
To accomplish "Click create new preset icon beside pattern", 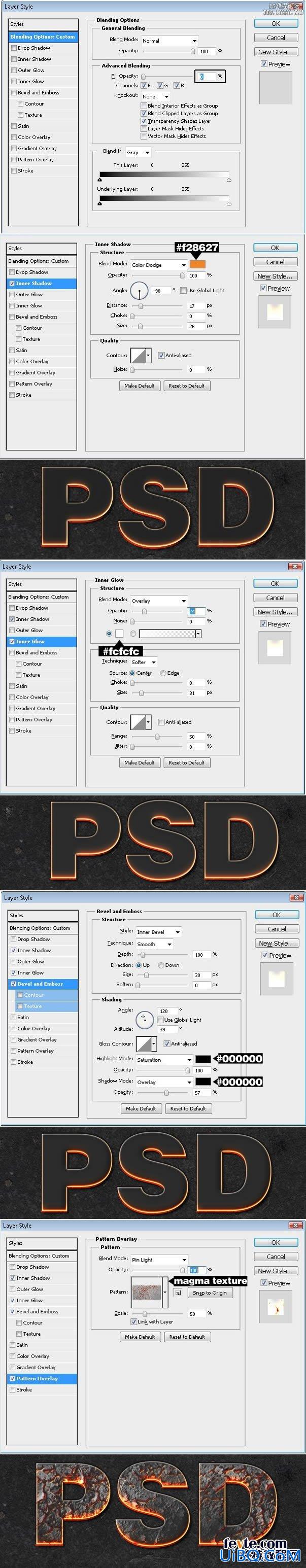I will coord(177,1292).
